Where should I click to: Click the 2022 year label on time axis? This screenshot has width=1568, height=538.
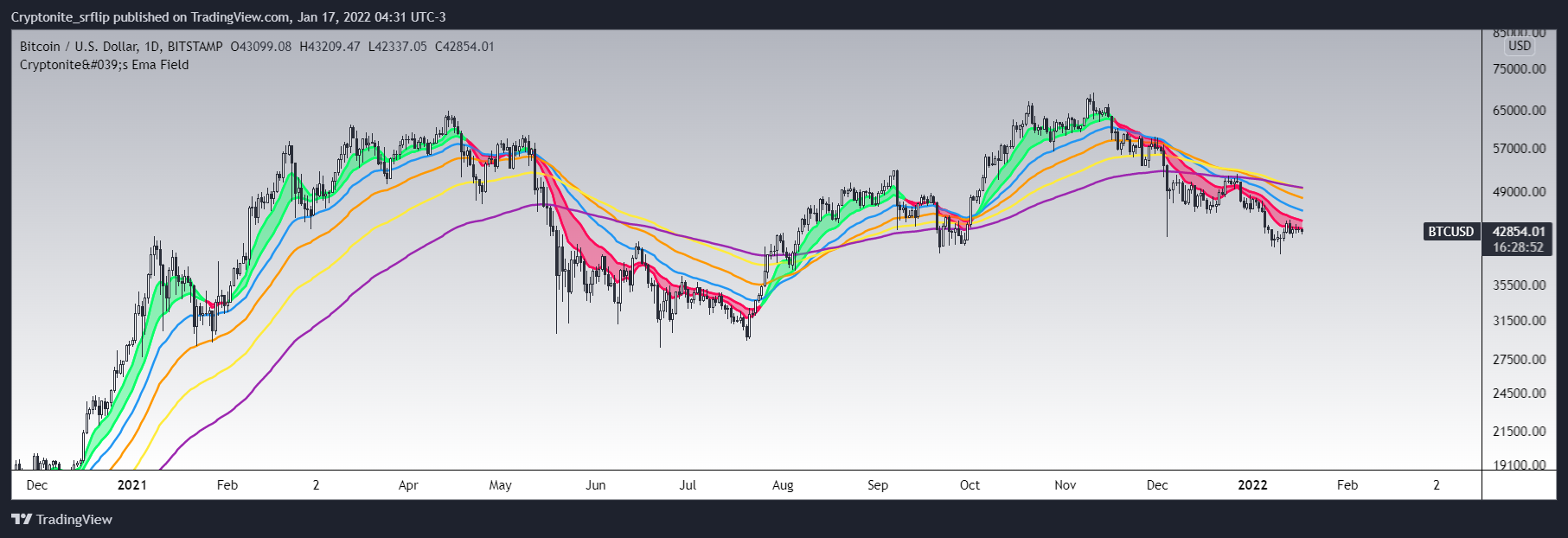1253,485
